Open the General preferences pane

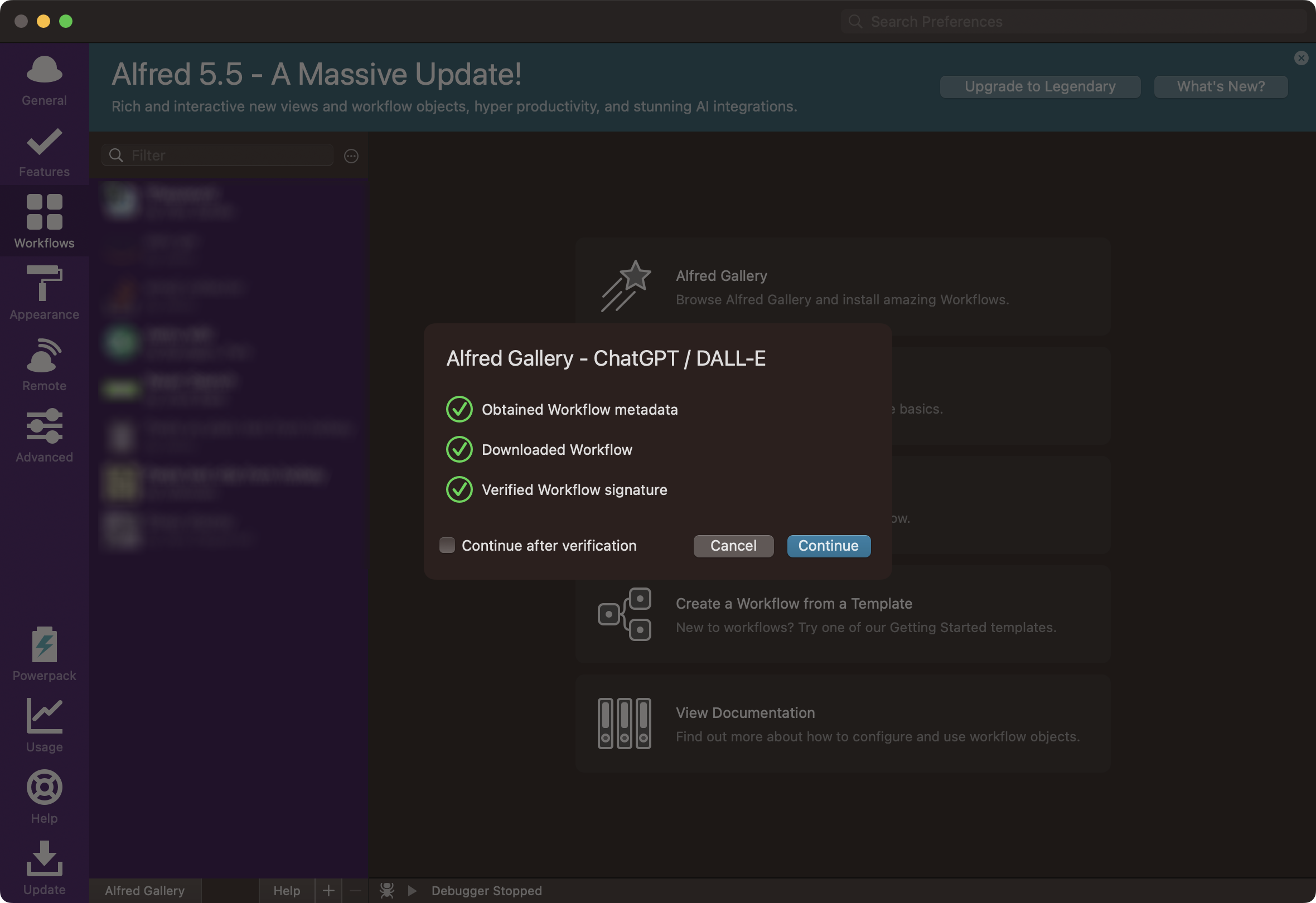(44, 80)
